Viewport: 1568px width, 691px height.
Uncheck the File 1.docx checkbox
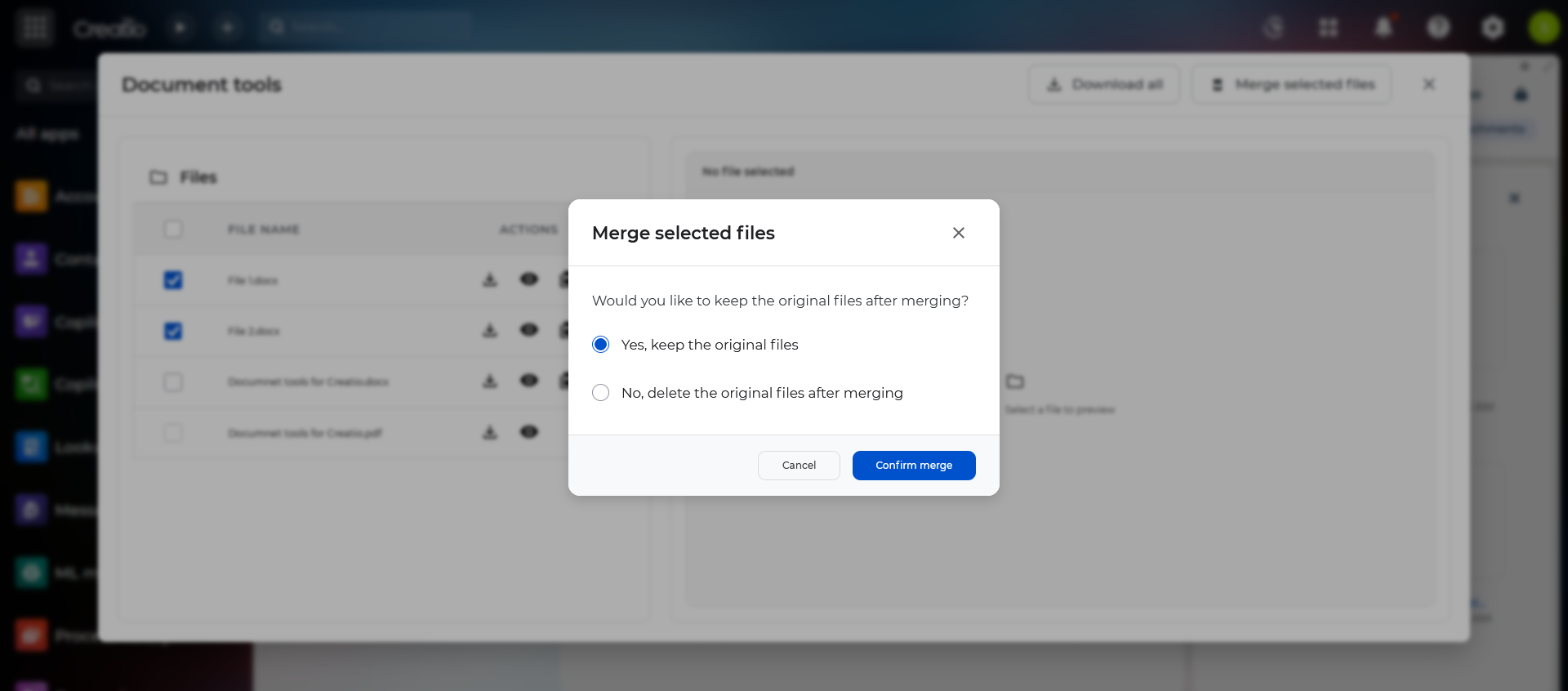point(173,280)
